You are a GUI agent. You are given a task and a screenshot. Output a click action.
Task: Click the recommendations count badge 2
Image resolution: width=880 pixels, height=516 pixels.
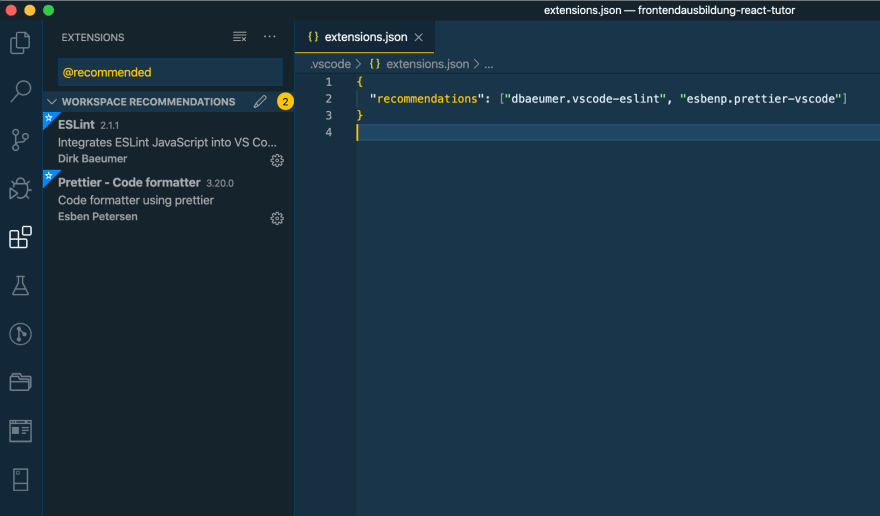tap(285, 102)
